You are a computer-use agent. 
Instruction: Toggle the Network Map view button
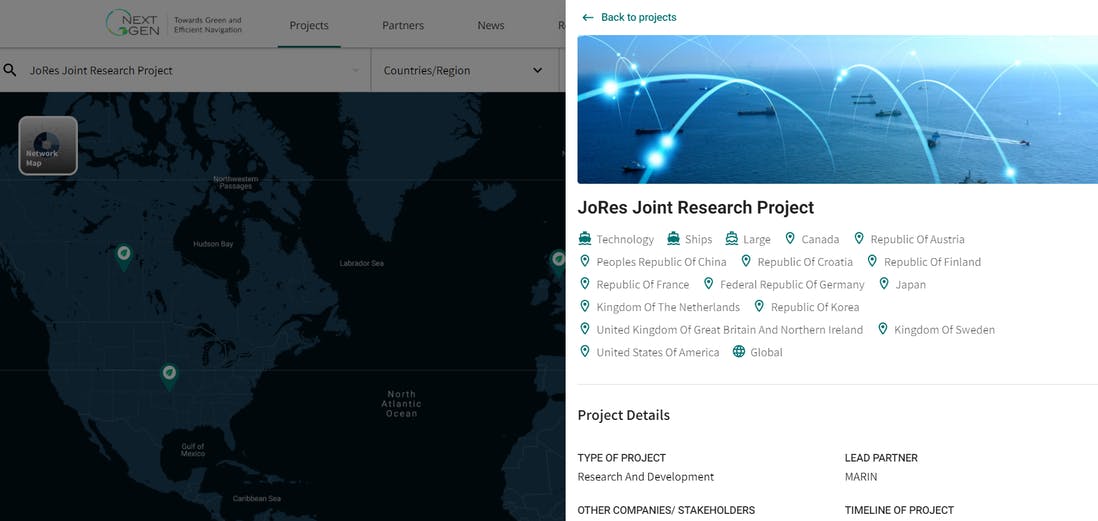coord(48,146)
